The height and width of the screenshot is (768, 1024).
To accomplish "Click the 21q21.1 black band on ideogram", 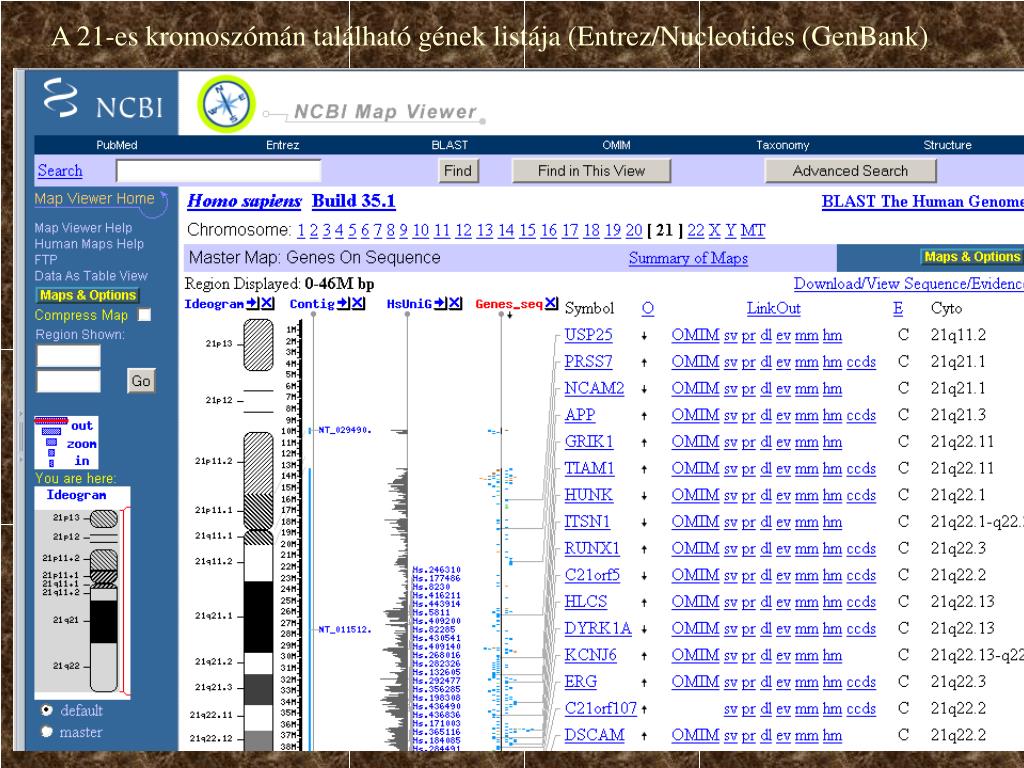I will pyautogui.click(x=259, y=616).
